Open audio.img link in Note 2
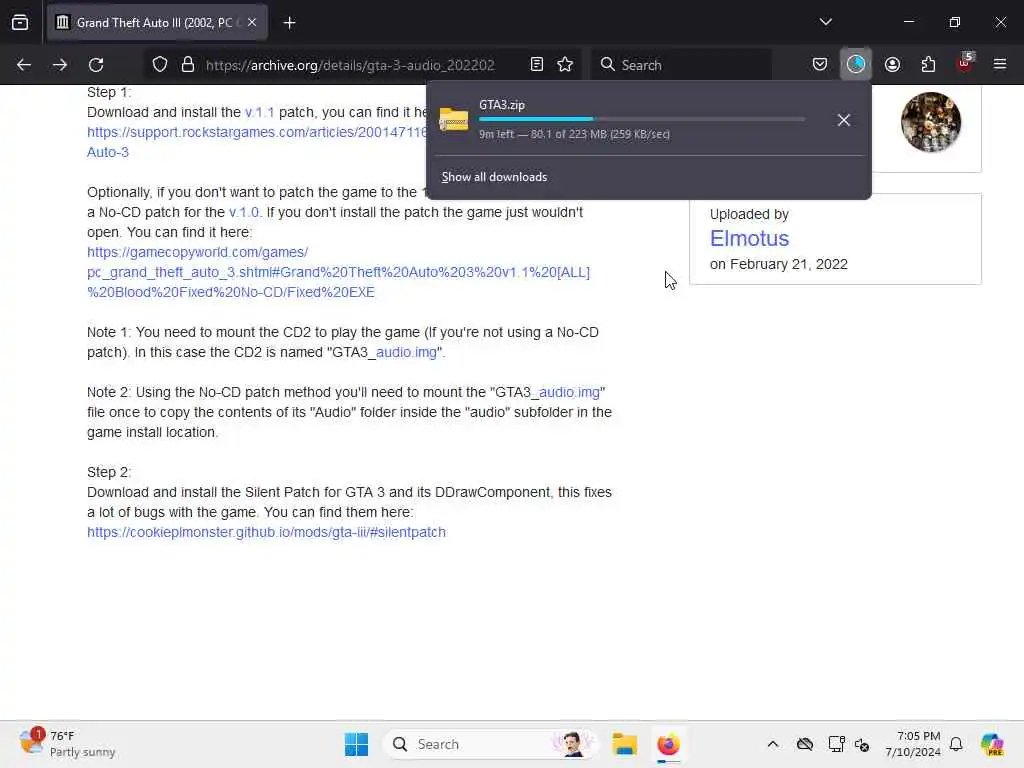 click(569, 392)
